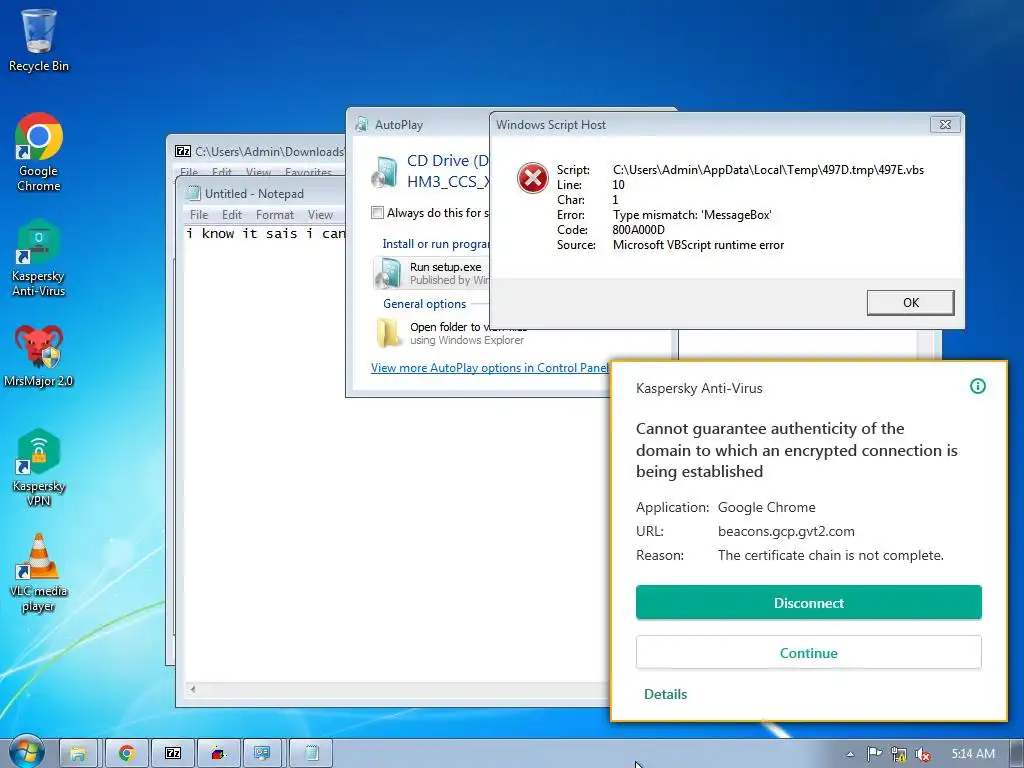The height and width of the screenshot is (768, 1024).
Task: Open Kaspersky Anti-Virus desktop shortcut
Action: (39, 258)
